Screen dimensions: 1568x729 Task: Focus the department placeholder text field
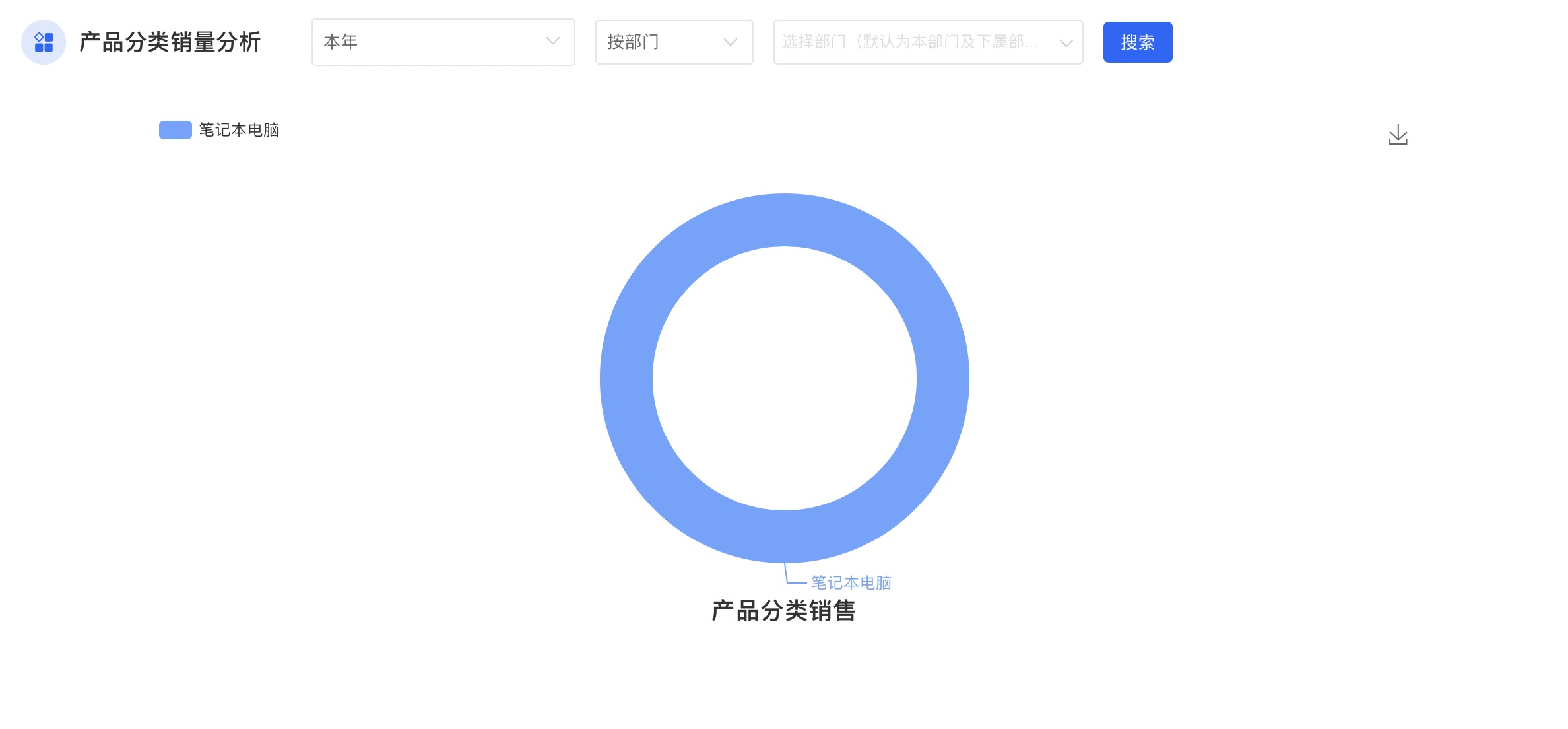(x=911, y=42)
